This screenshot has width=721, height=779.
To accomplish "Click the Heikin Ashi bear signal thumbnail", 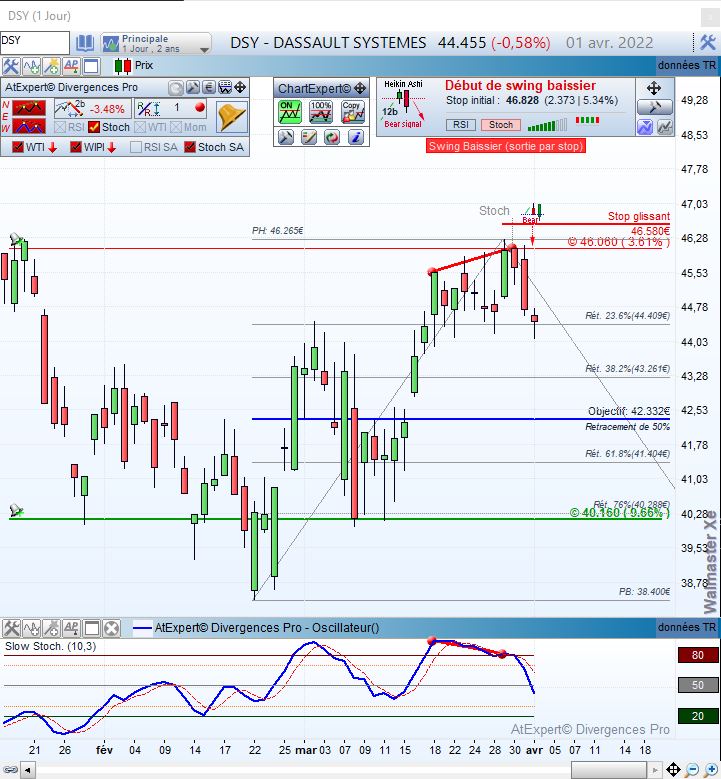I will (x=403, y=104).
